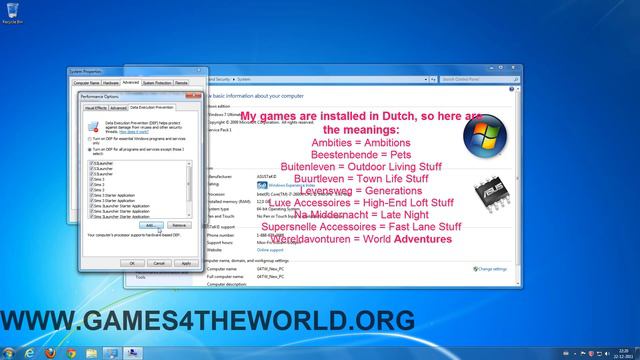Click Apply in Performance Options

tap(186, 263)
